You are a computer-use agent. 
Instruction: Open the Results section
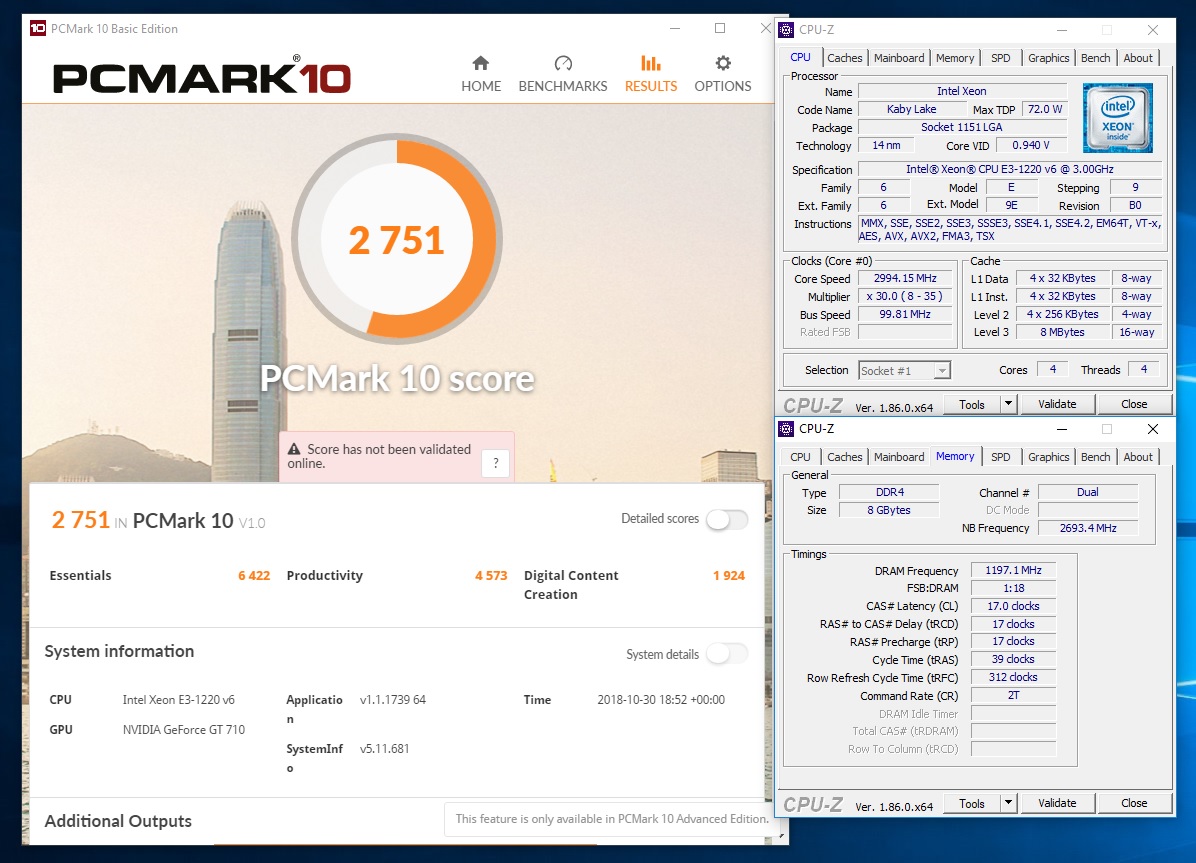pyautogui.click(x=651, y=74)
